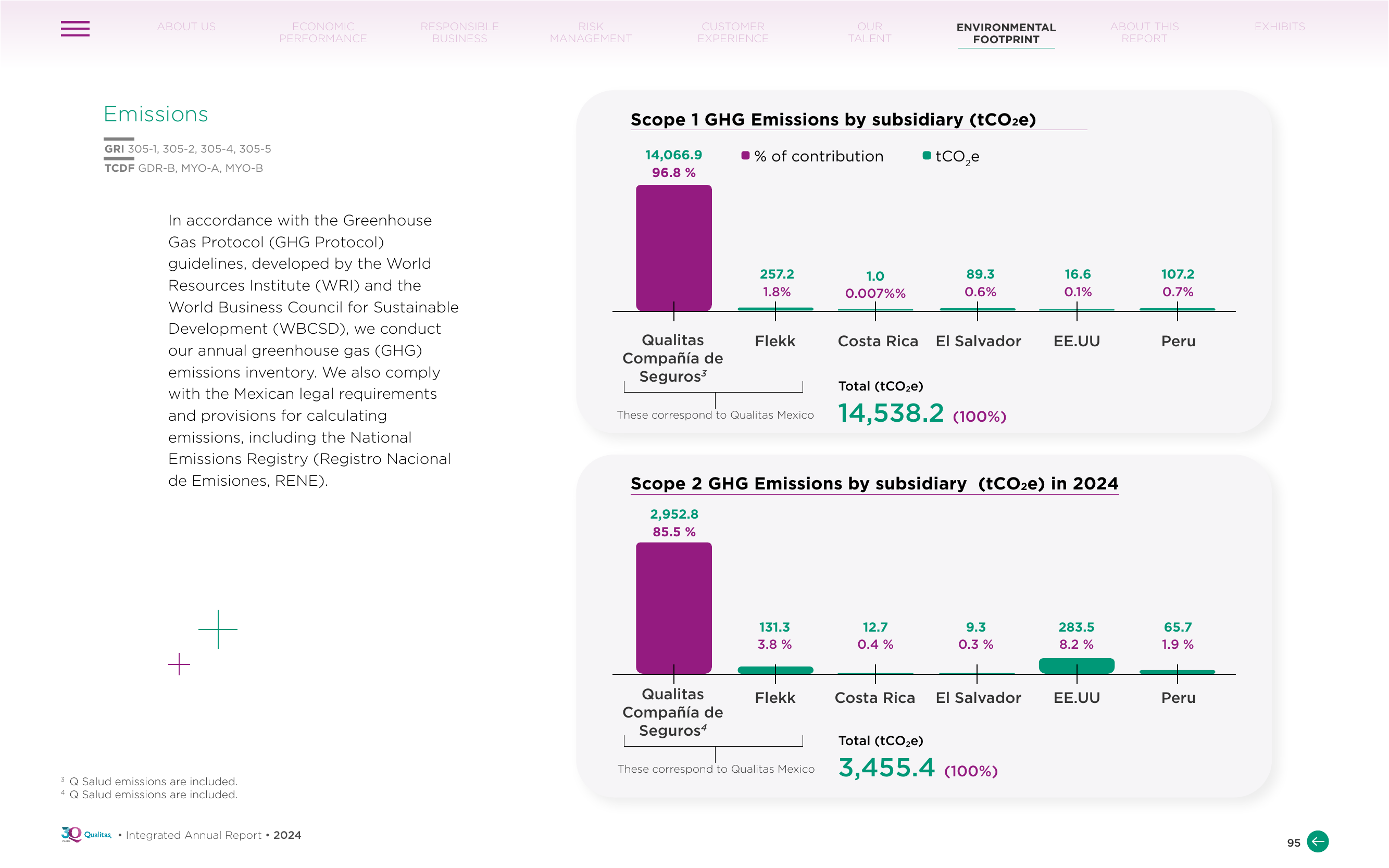Open About This Report section
Screen dimensions: 1389x868
(1144, 33)
